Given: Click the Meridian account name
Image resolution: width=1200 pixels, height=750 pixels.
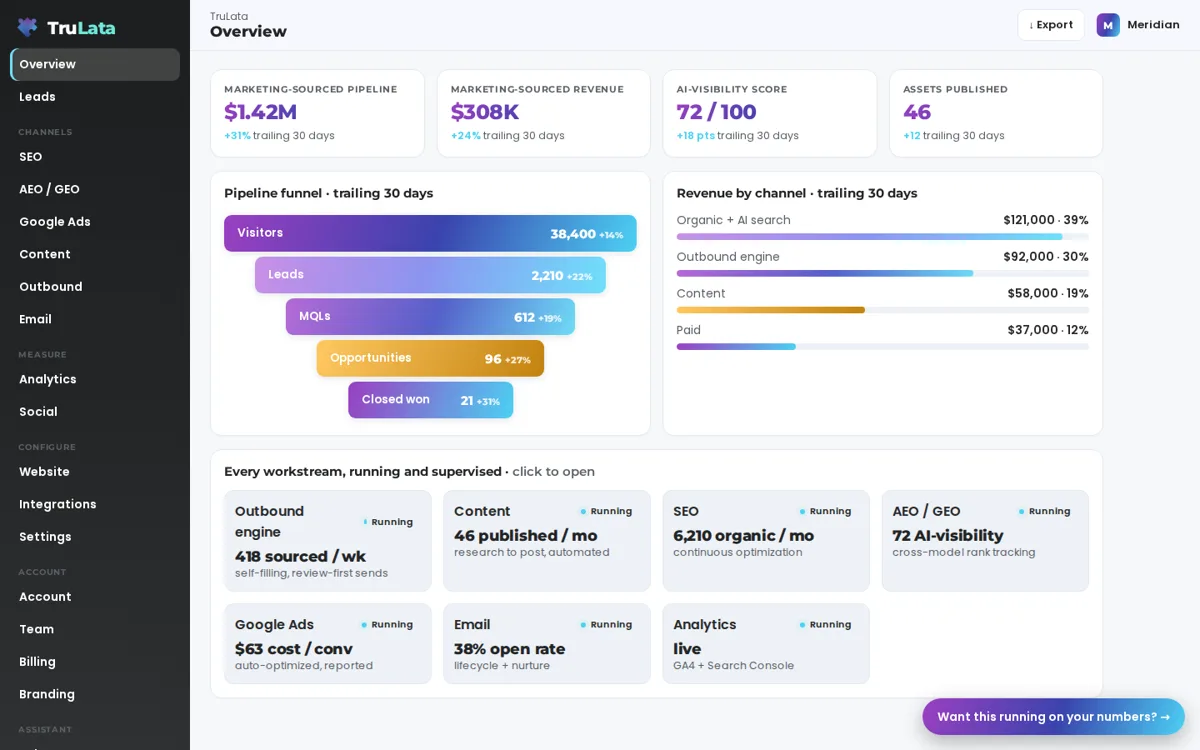Looking at the screenshot, I should (x=1153, y=25).
